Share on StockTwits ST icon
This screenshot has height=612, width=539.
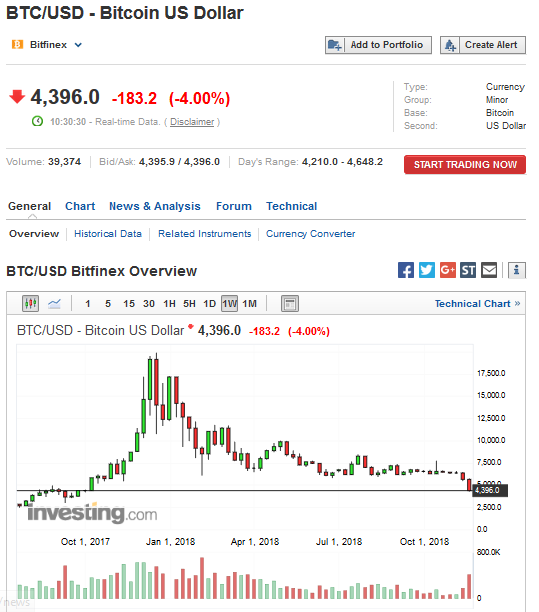[468, 270]
